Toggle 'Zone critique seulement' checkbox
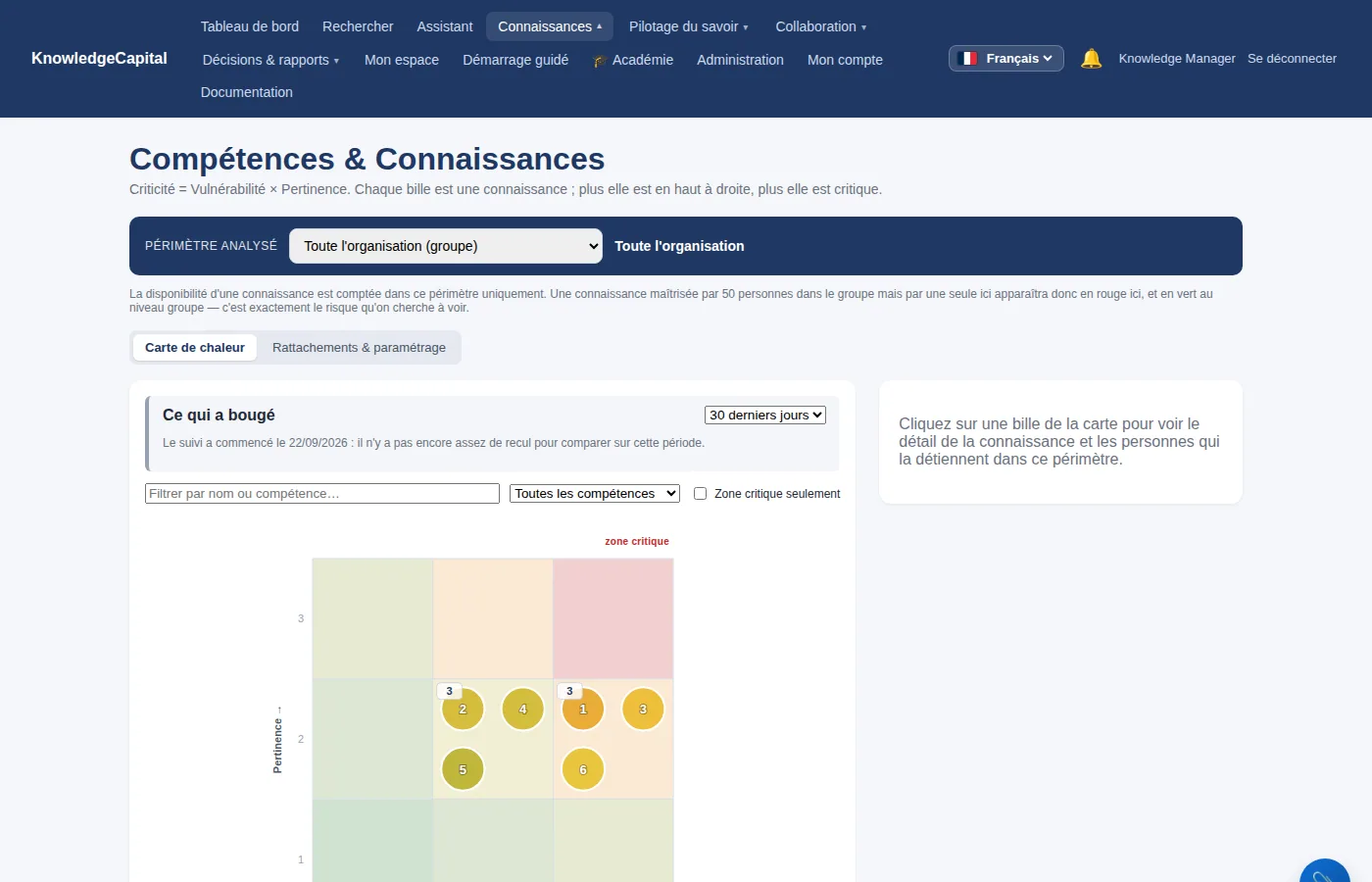The image size is (1372, 882). [x=700, y=494]
